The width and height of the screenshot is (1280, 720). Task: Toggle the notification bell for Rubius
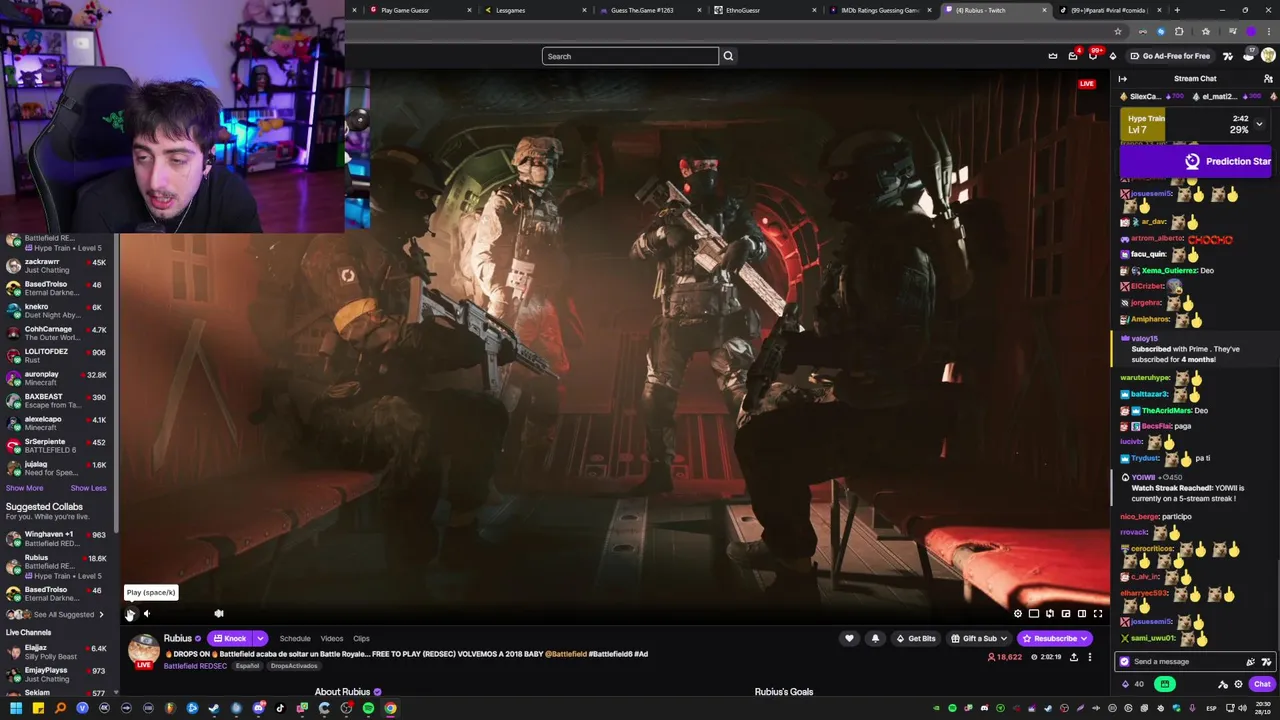click(875, 638)
